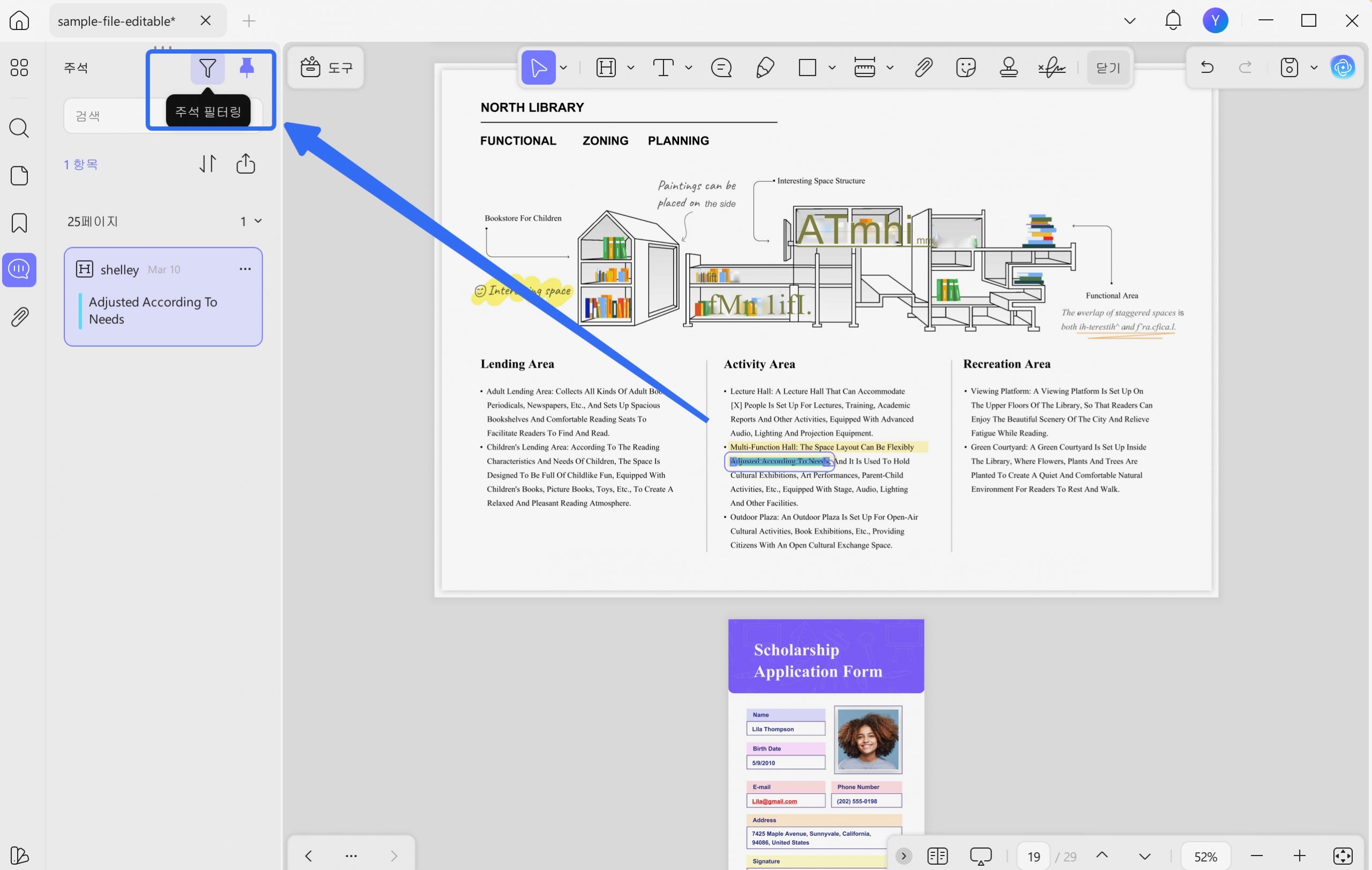Image resolution: width=1372 pixels, height=870 pixels.
Task: Click the 1 항목 item count label
Action: [80, 165]
